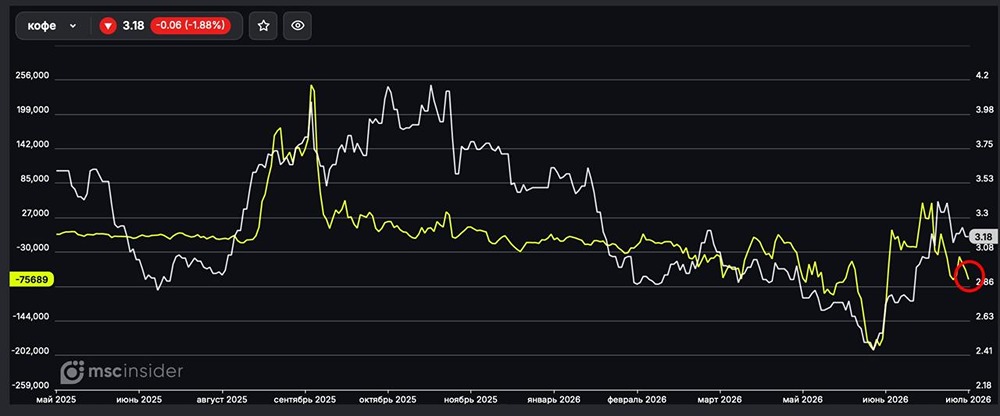Select сентябрь 2025 on the time axis
Screen dimensions: 1000x416
pyautogui.click(x=305, y=399)
